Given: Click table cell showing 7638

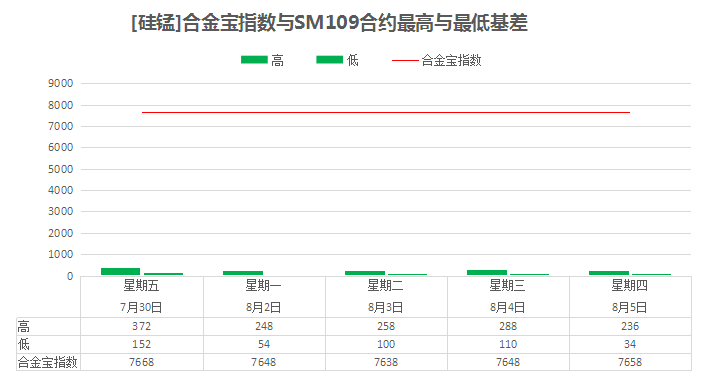Looking at the screenshot, I should 386,362.
